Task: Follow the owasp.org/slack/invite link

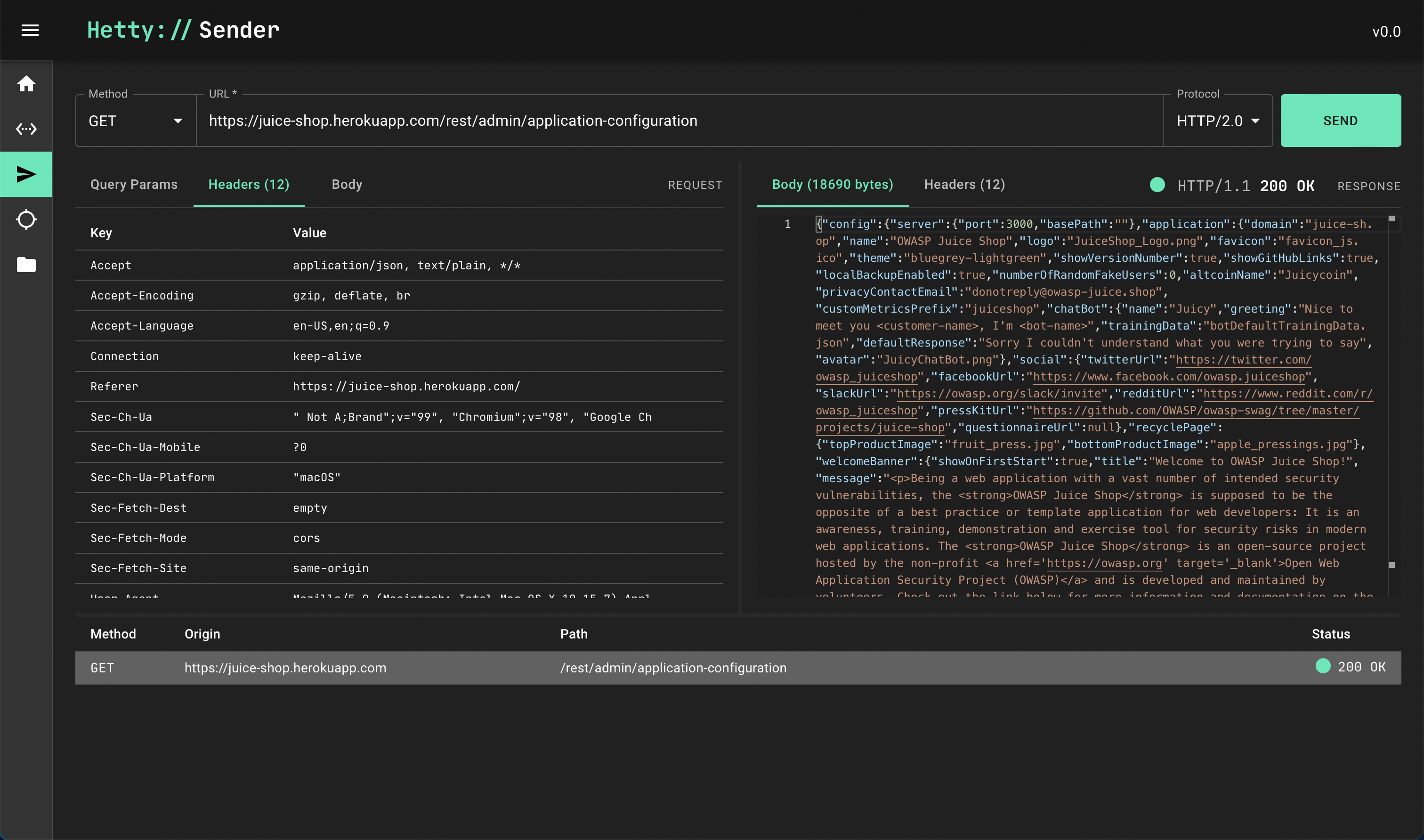Action: [x=1000, y=394]
